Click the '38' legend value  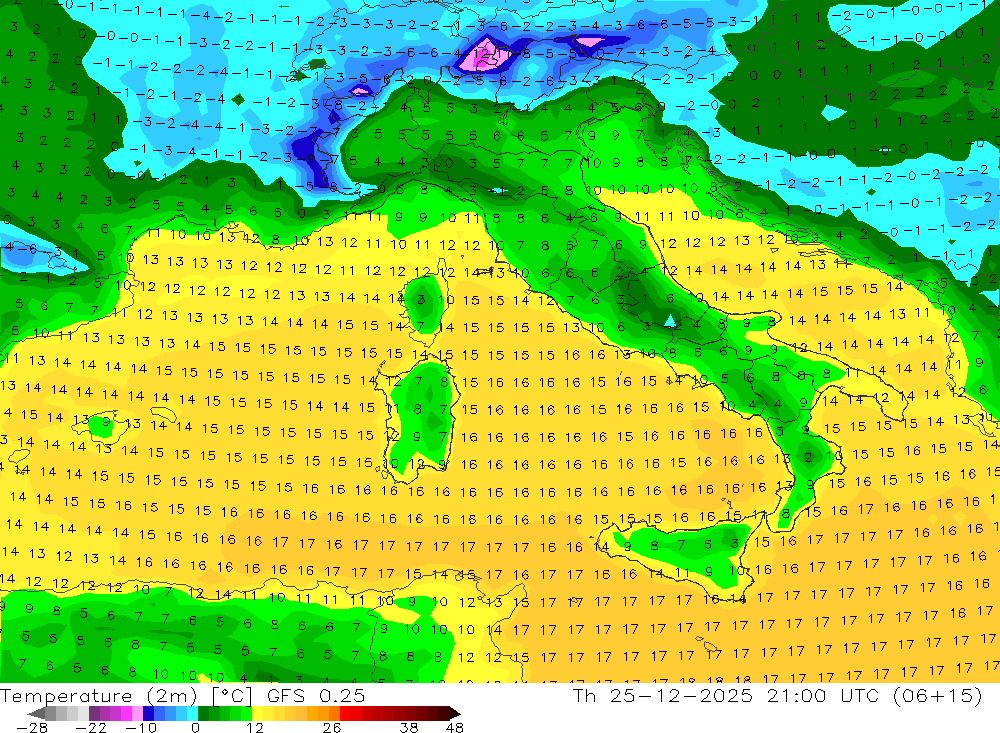[x=409, y=727]
